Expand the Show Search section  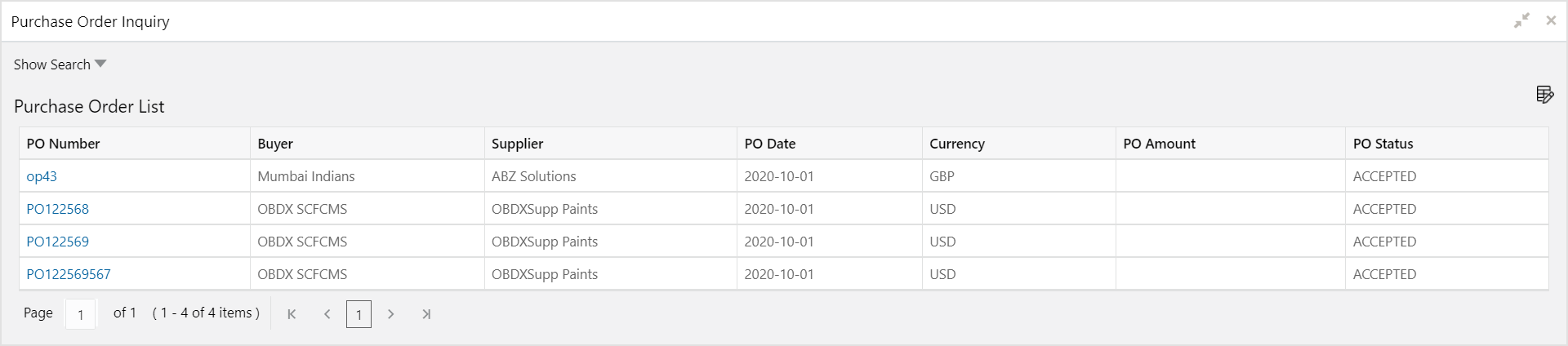[60, 64]
